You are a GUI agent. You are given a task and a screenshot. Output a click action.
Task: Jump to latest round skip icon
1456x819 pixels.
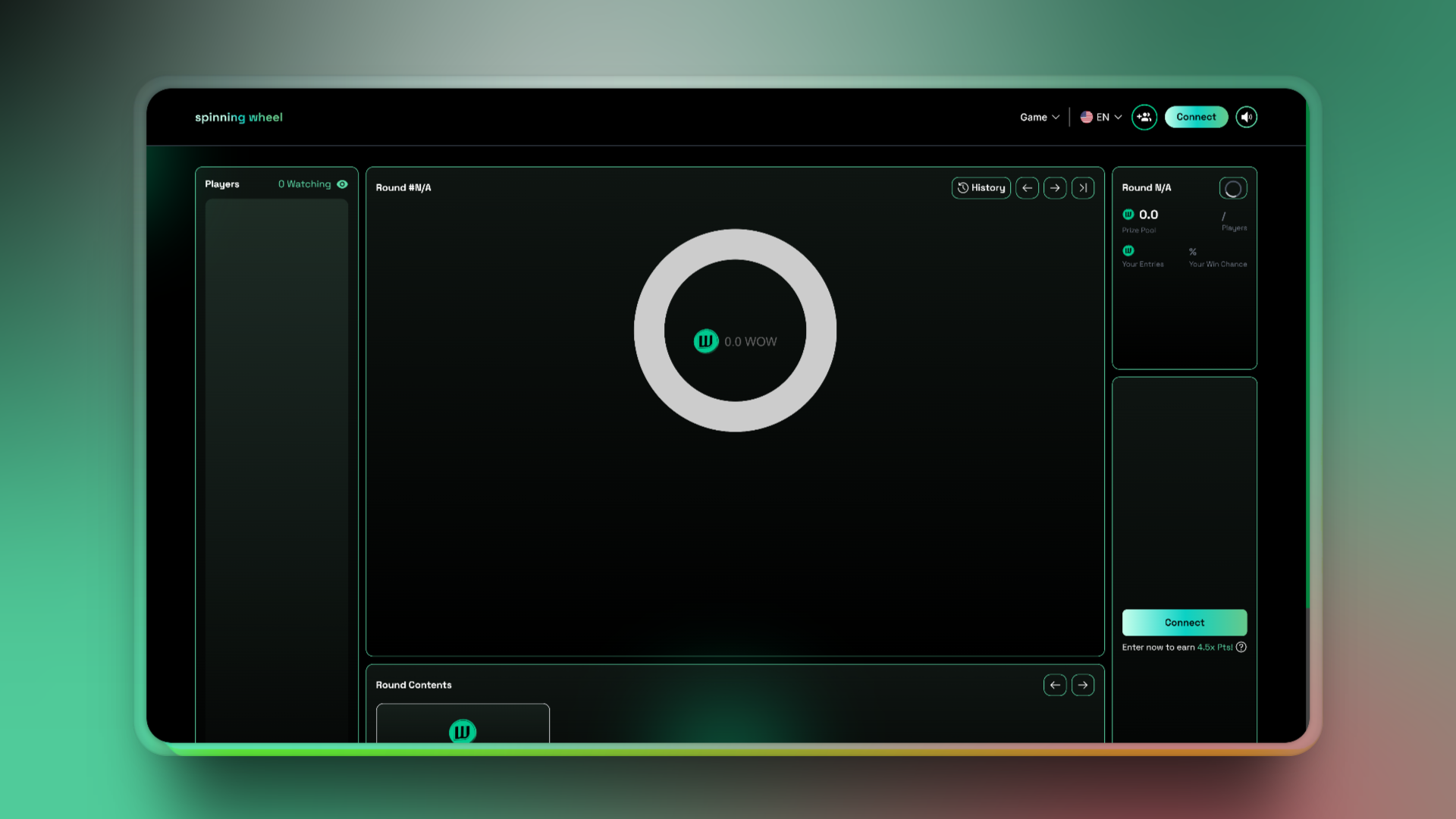(x=1083, y=188)
